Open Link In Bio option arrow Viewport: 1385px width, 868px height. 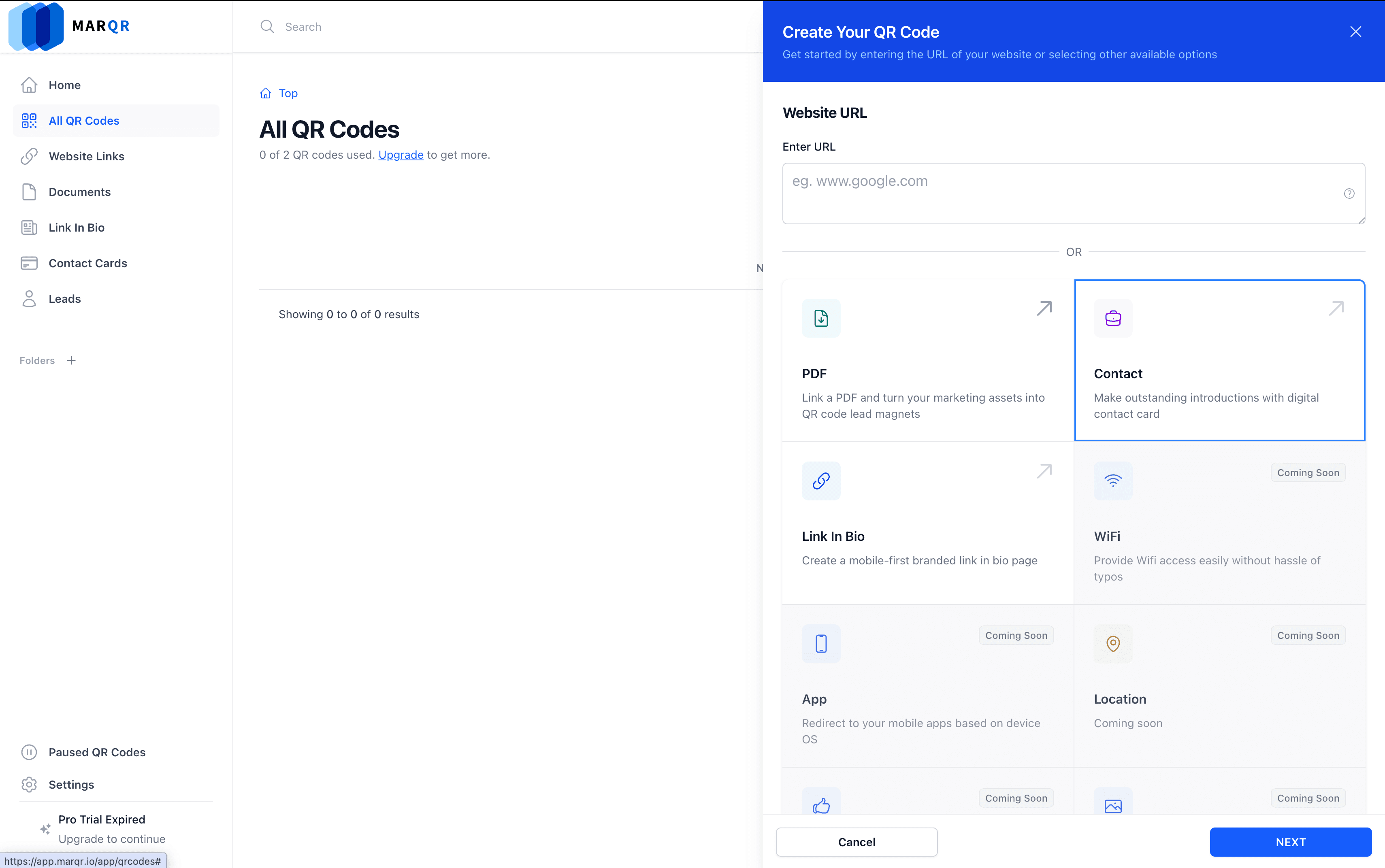(x=1044, y=471)
